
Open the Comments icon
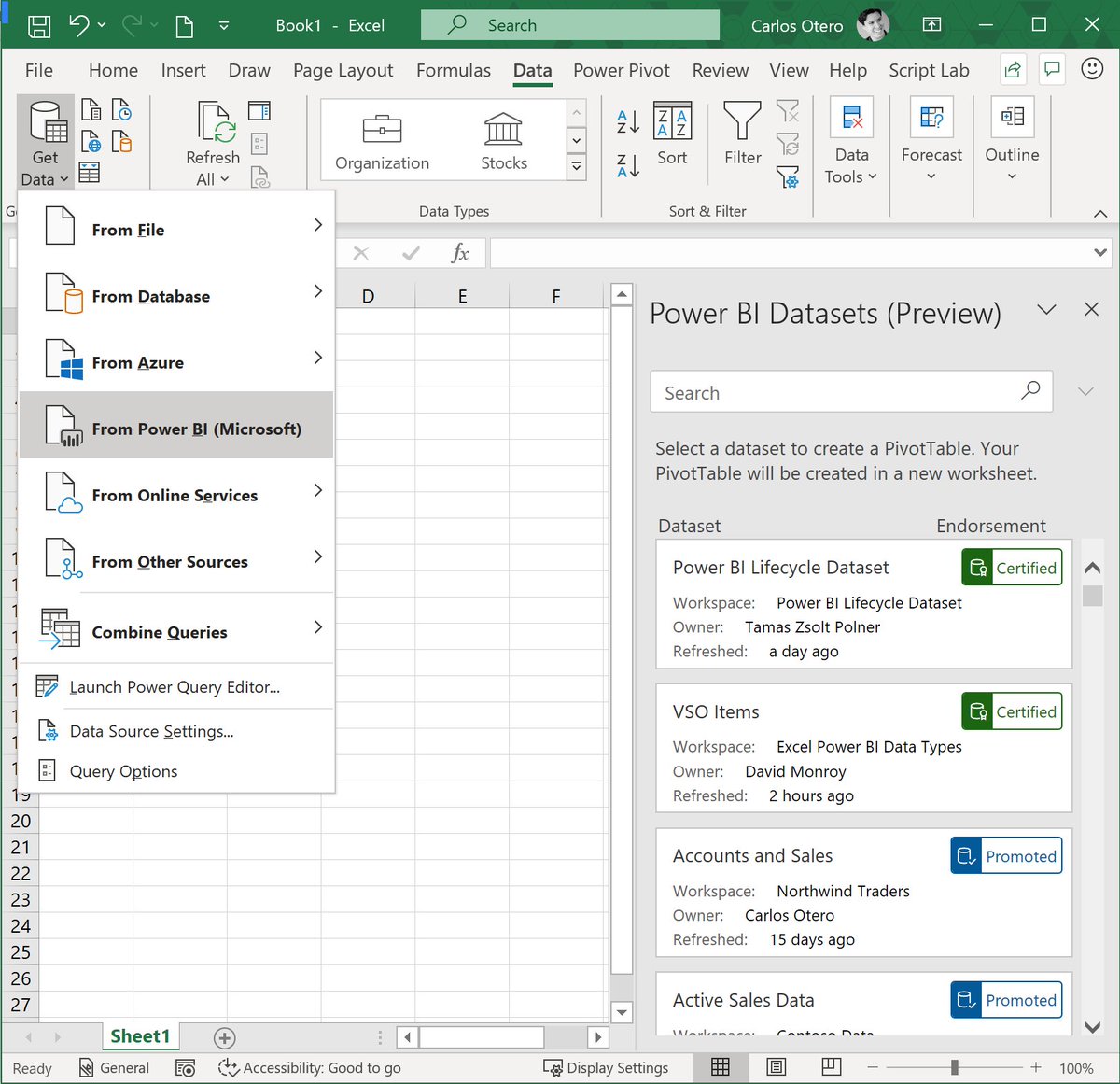click(1053, 69)
